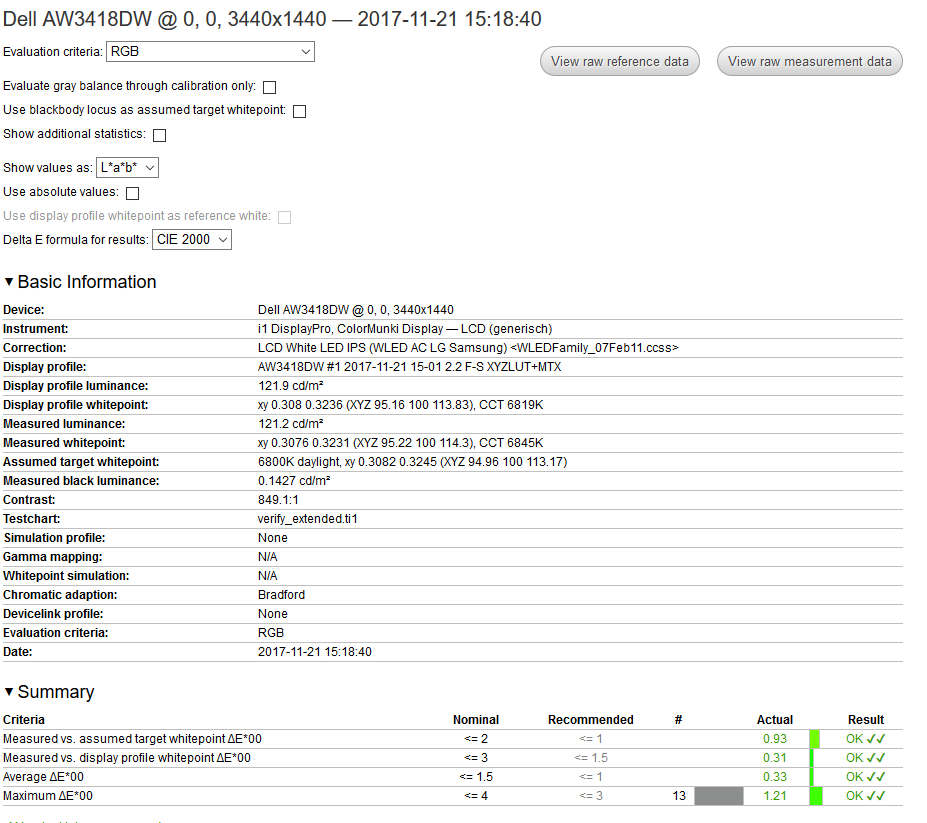Open the Show values as L*a*b* dropdown
The width and height of the screenshot is (927, 823).
tap(127, 168)
